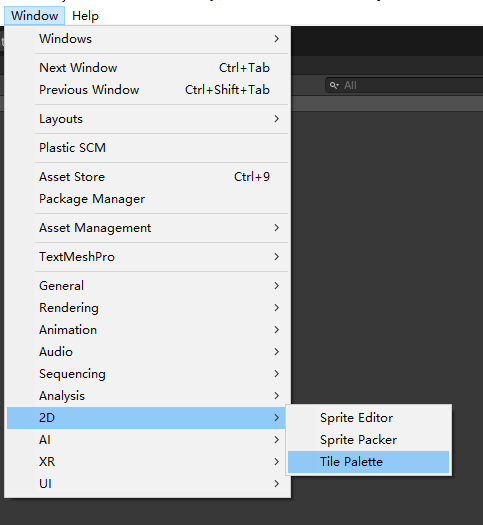Open the Asset Store entry
Image resolution: width=483 pixels, height=525 pixels.
pos(146,177)
